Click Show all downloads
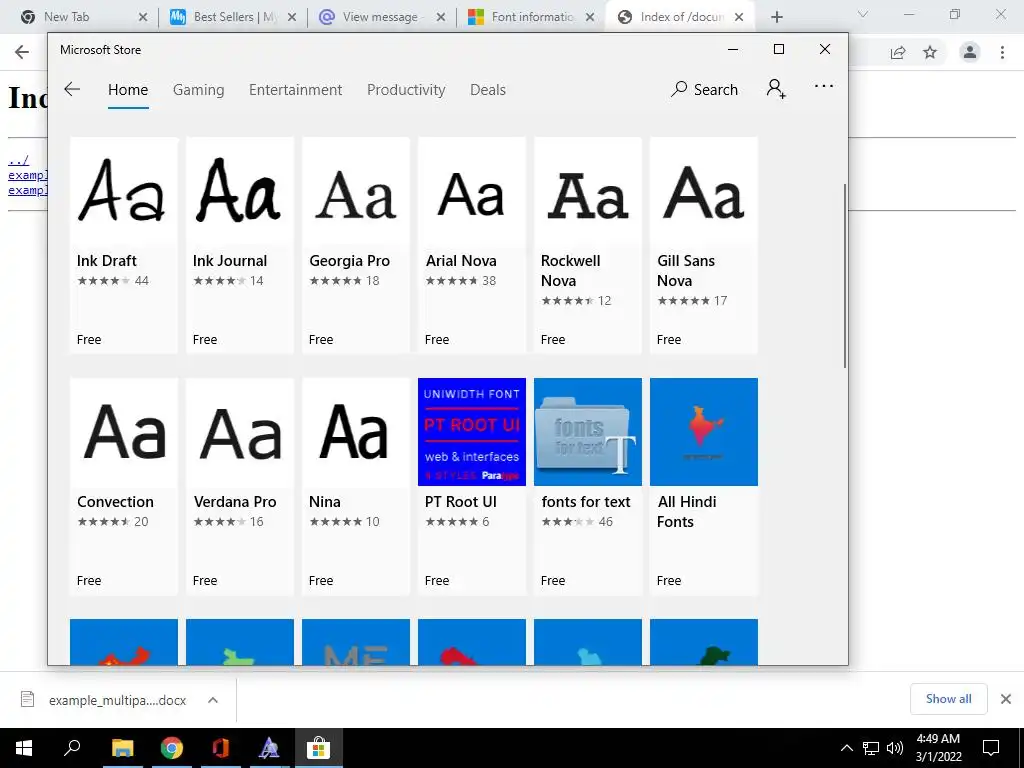The width and height of the screenshot is (1024, 768). tap(948, 699)
